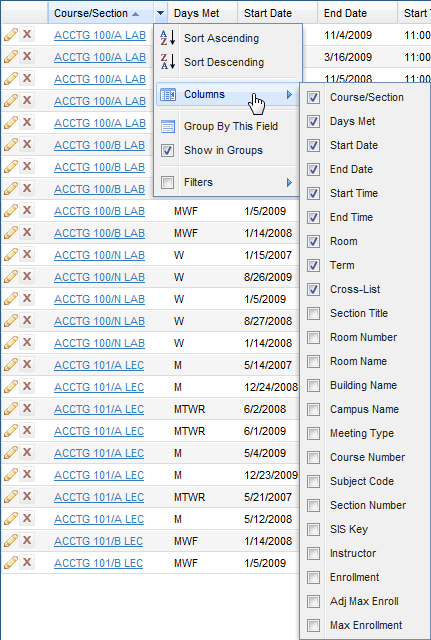Toggle the Show in Groups checkbox
431x640 pixels.
click(x=167, y=150)
